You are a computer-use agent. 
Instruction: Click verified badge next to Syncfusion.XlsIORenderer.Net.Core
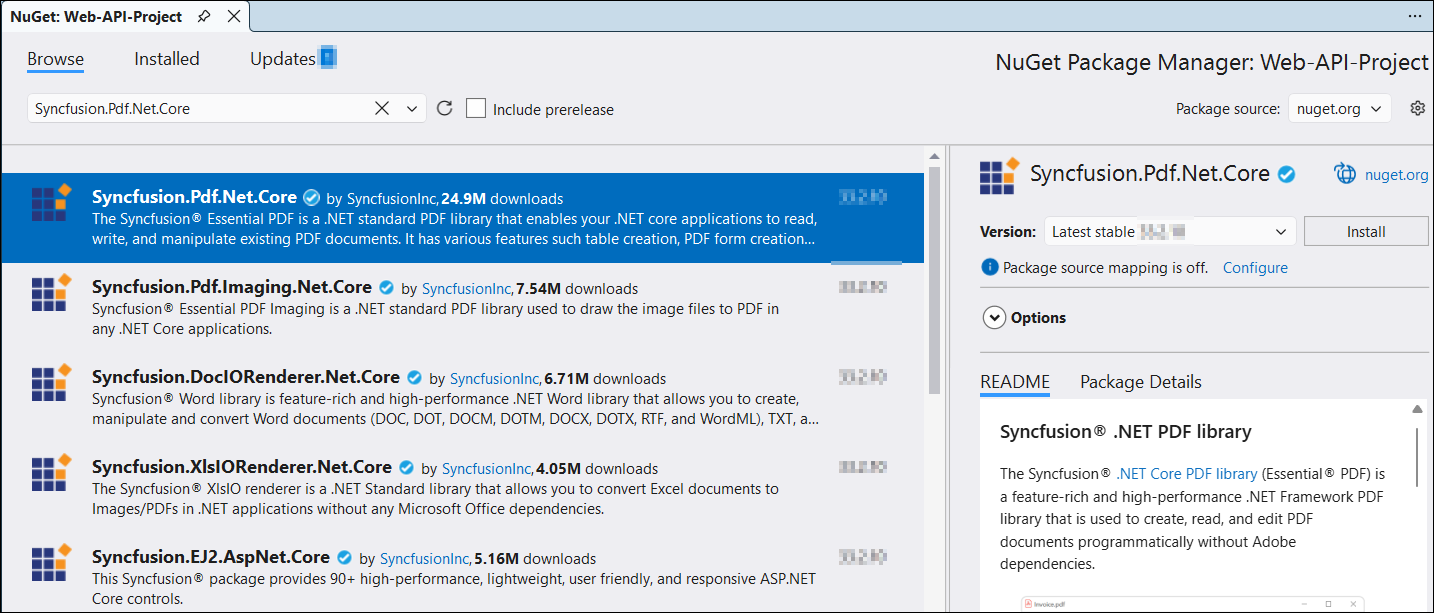[406, 468]
